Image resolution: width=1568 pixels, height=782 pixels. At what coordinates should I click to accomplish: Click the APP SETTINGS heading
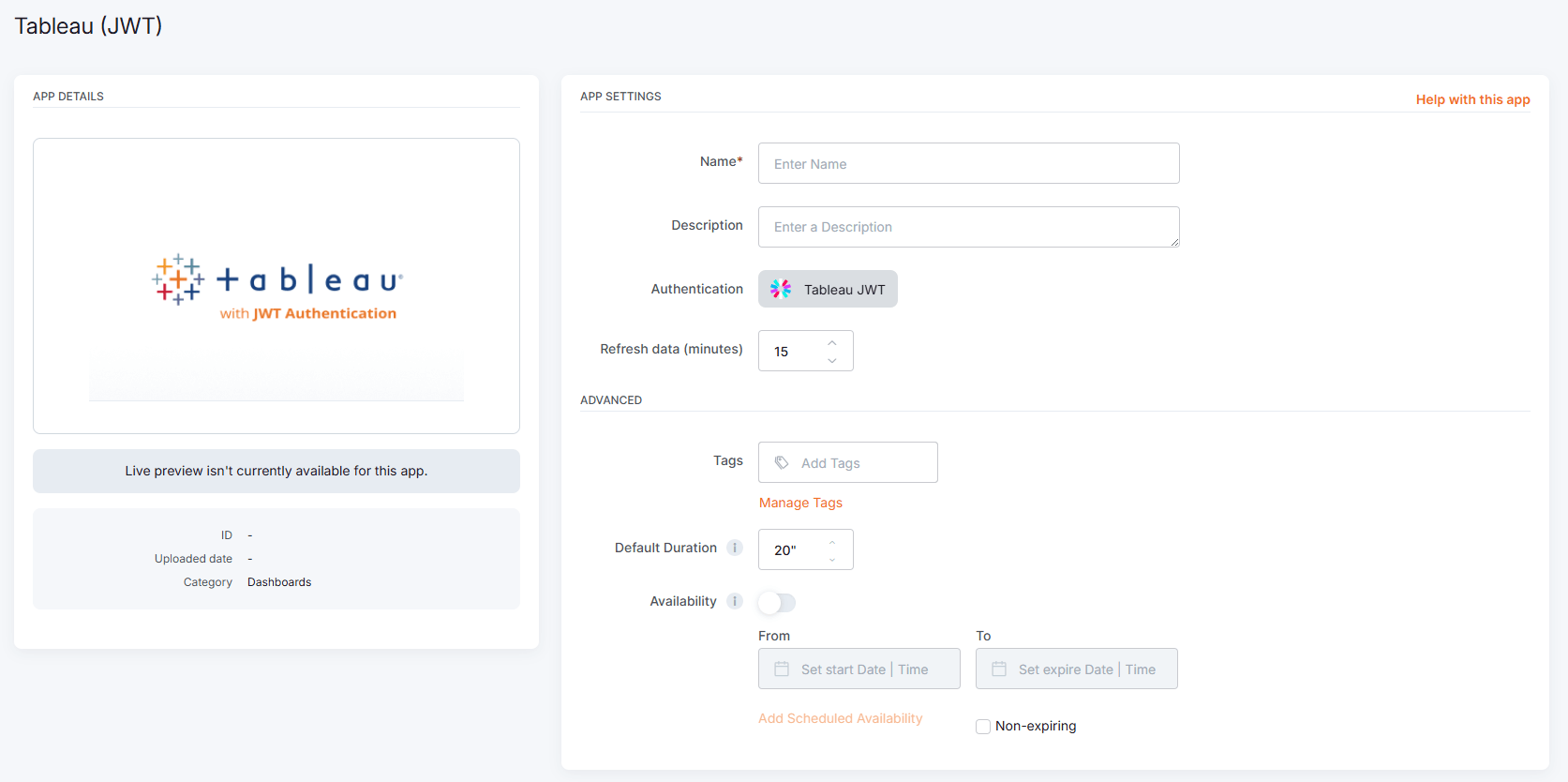620,97
